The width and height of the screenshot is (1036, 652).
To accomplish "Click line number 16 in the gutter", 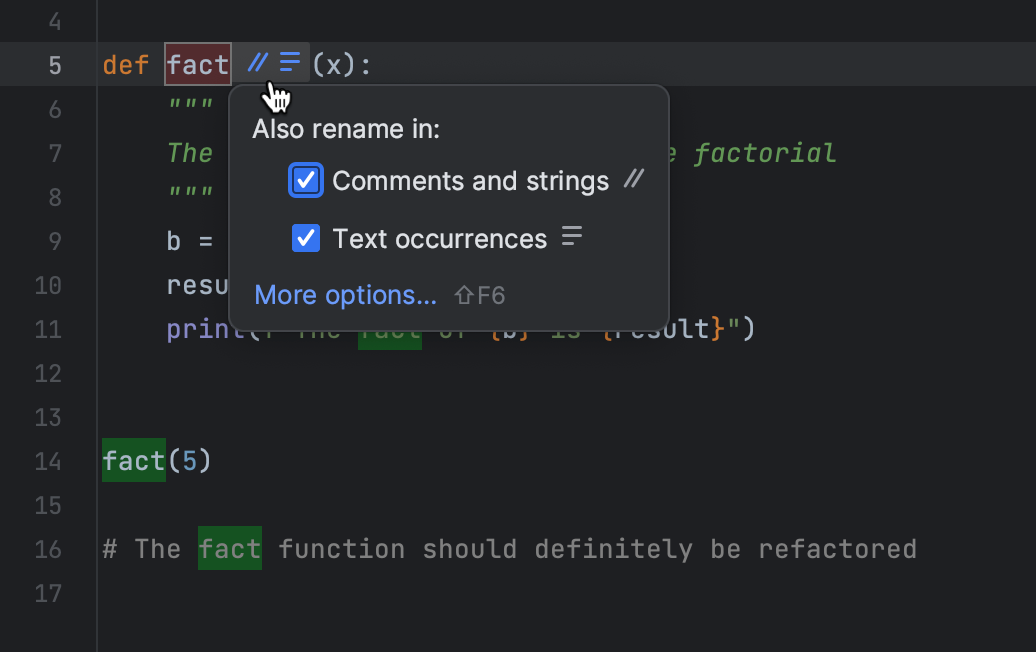I will click(x=47, y=548).
